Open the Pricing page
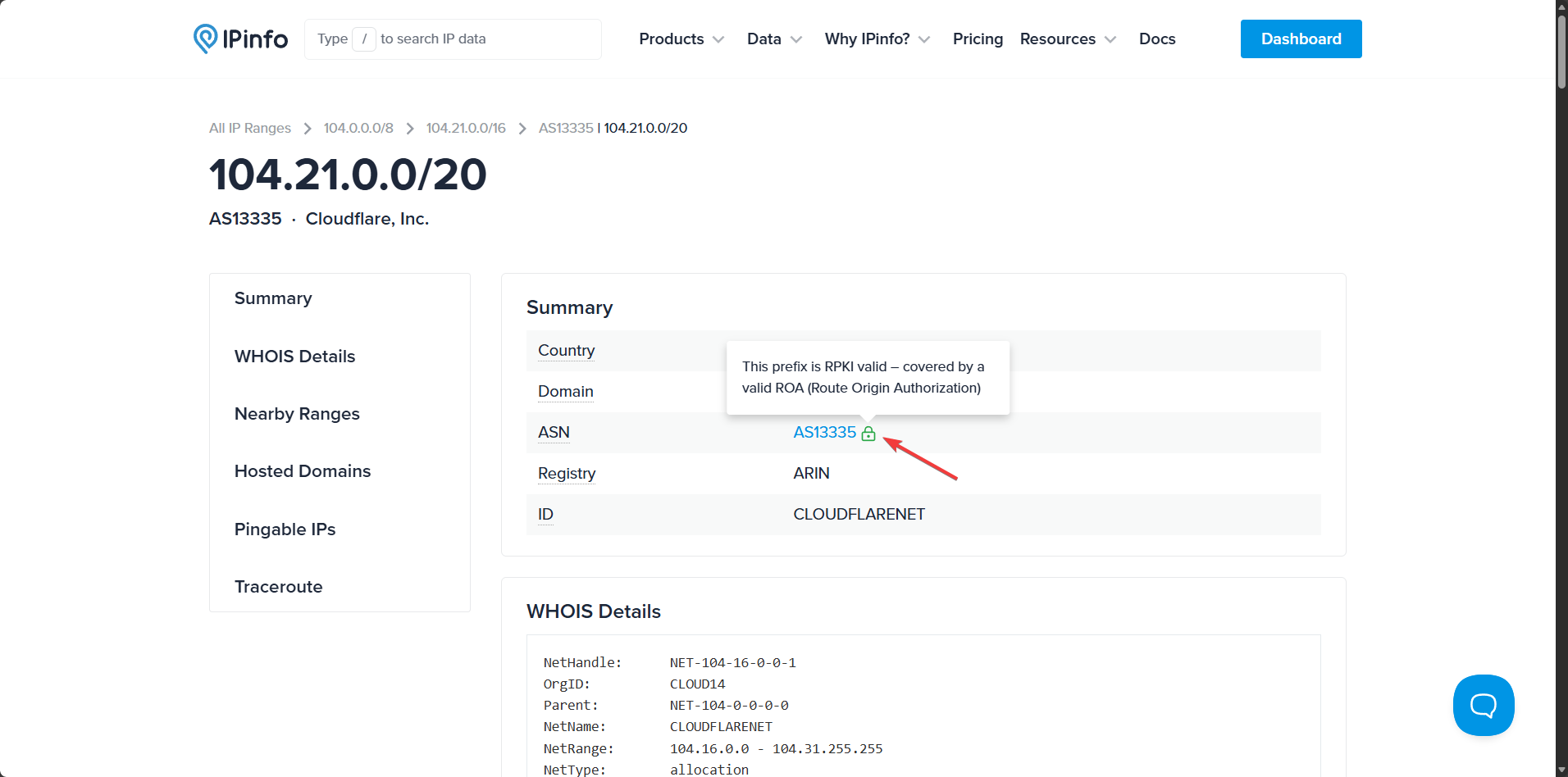 [x=977, y=39]
